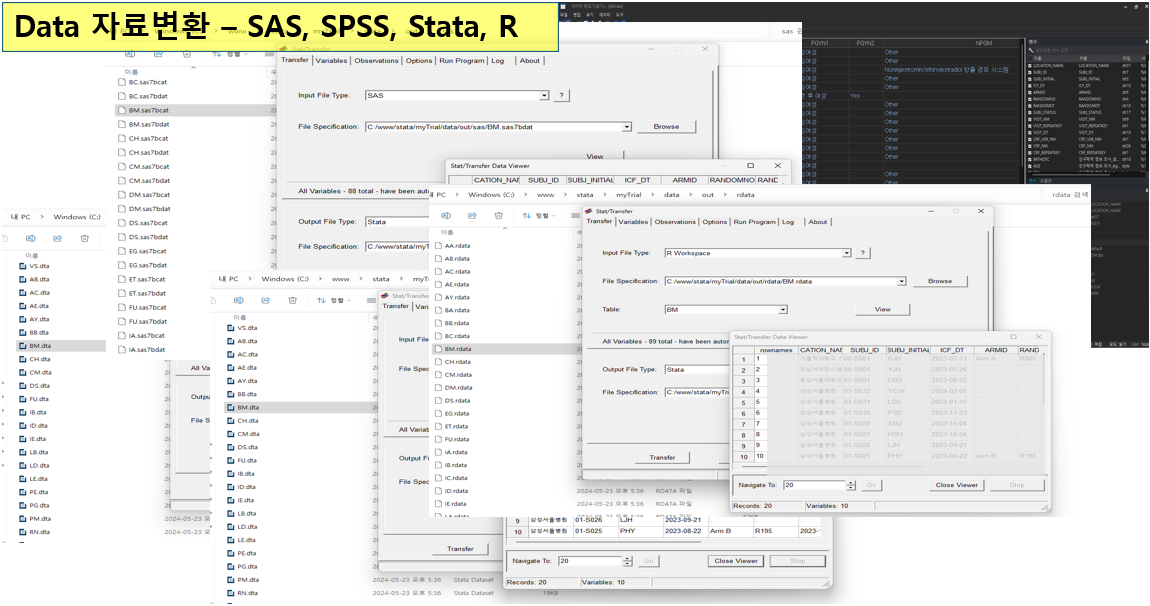Click the share icon in the lower-middle dta explorer toolbar

(x=265, y=300)
